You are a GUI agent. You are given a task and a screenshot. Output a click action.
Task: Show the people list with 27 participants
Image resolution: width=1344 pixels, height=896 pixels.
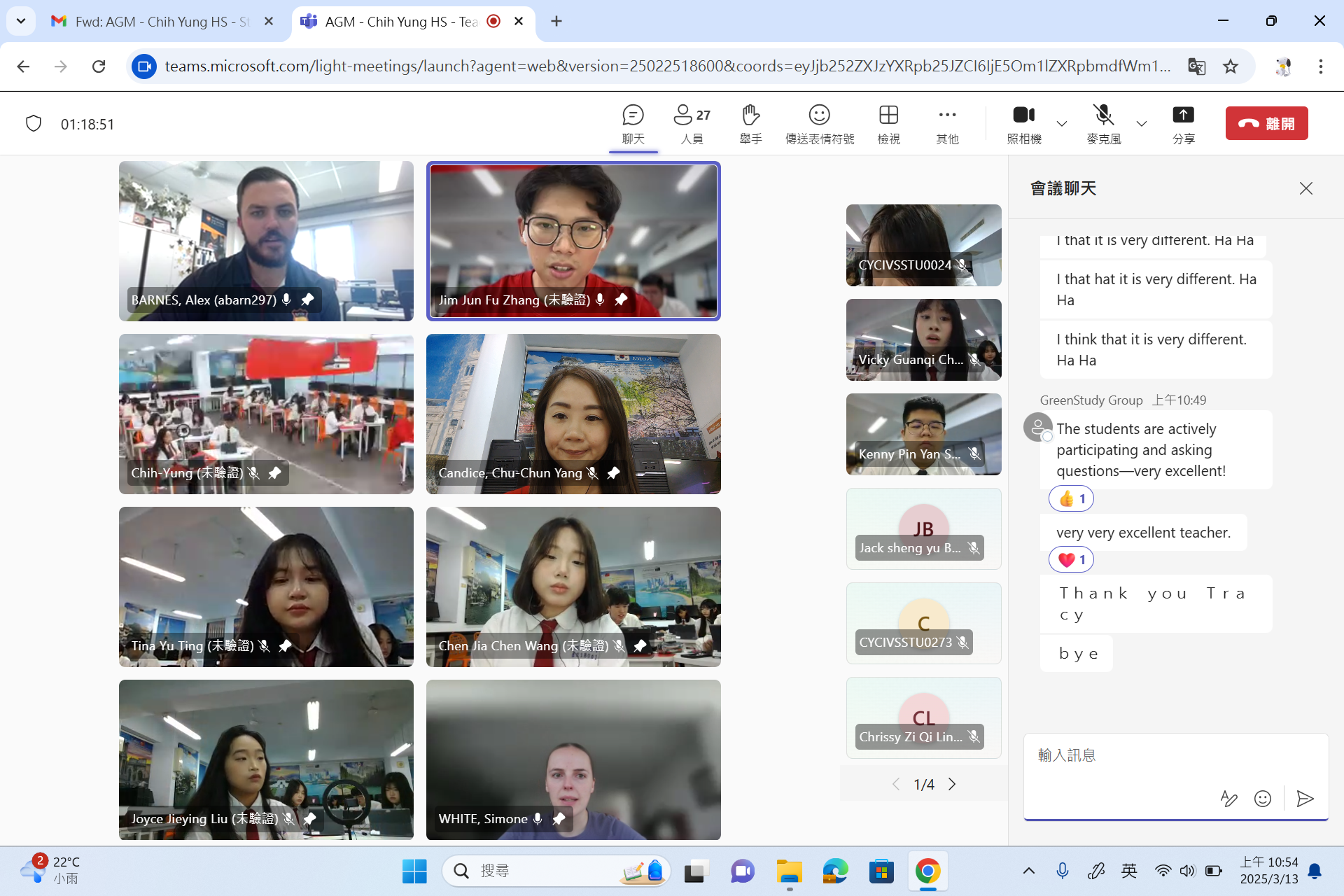click(692, 124)
